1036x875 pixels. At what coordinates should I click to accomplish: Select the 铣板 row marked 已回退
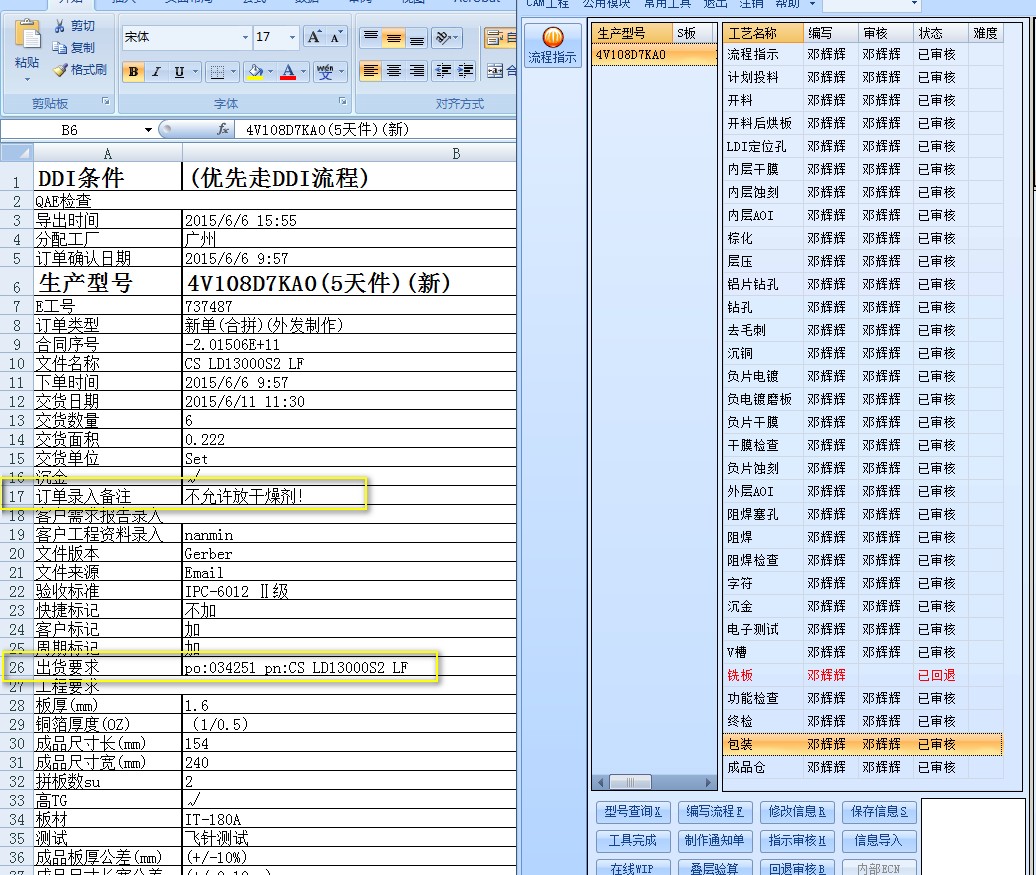click(863, 675)
